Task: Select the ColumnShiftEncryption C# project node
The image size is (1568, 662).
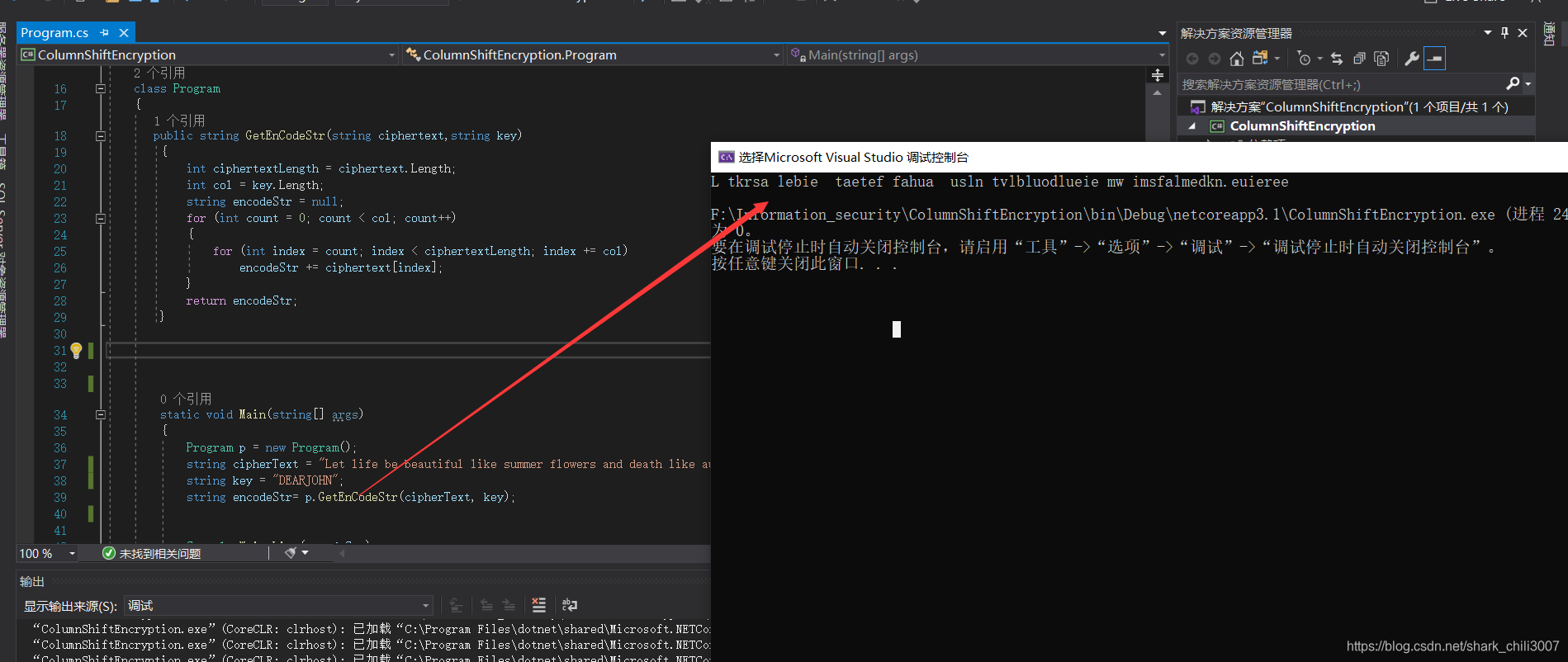Action: [1302, 125]
